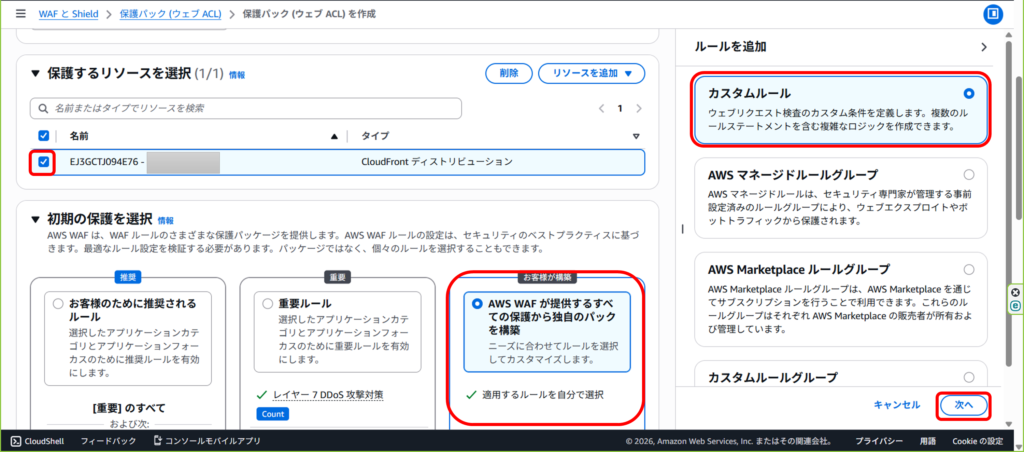Uncheck the EJ3GCTJ094E76 resource checkbox
1024x452 pixels.
coord(42,162)
